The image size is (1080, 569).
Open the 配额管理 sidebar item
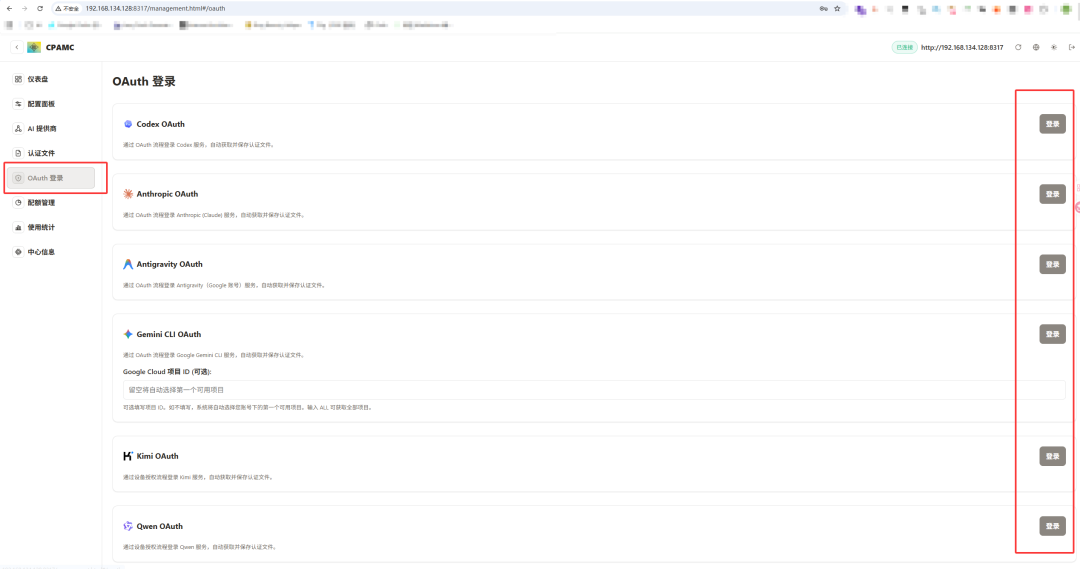50,203
